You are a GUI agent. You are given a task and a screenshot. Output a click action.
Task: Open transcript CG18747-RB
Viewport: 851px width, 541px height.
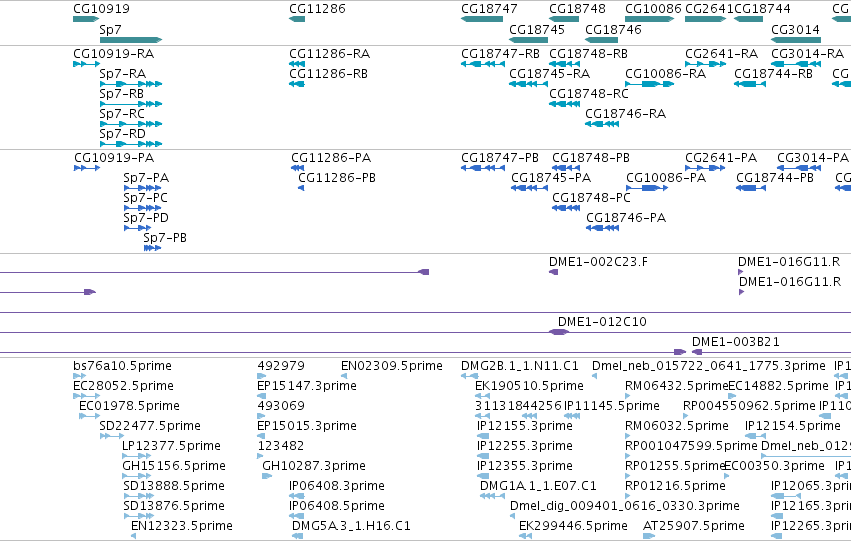[x=500, y=54]
